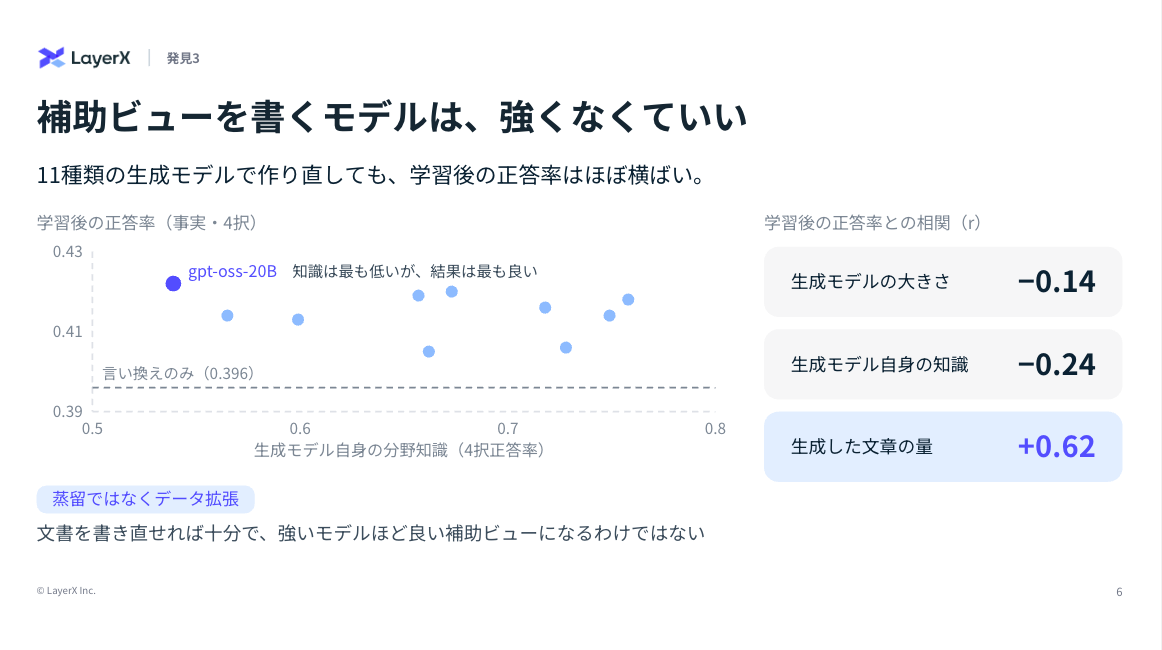Click the 言い換えのみ (0.396) baseline label
The image size is (1162, 650).
pos(178,373)
